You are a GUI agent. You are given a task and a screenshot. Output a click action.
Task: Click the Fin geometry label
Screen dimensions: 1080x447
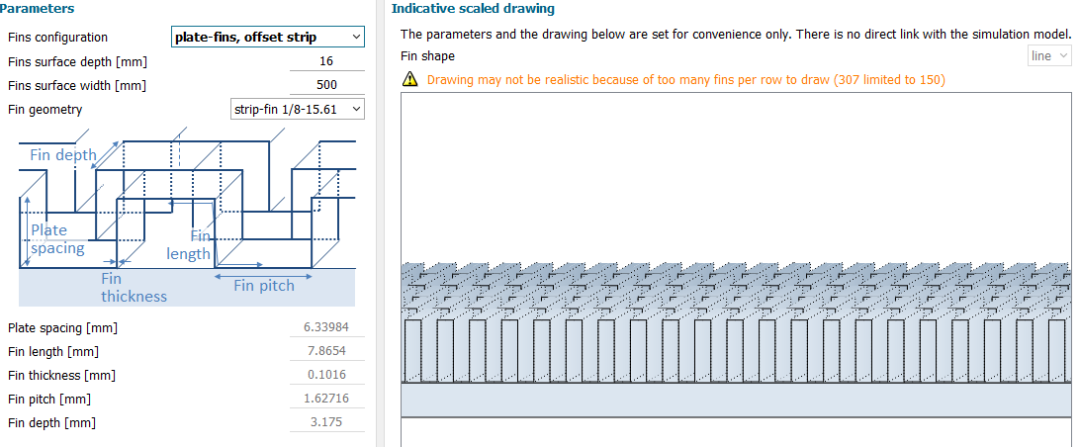[45, 109]
